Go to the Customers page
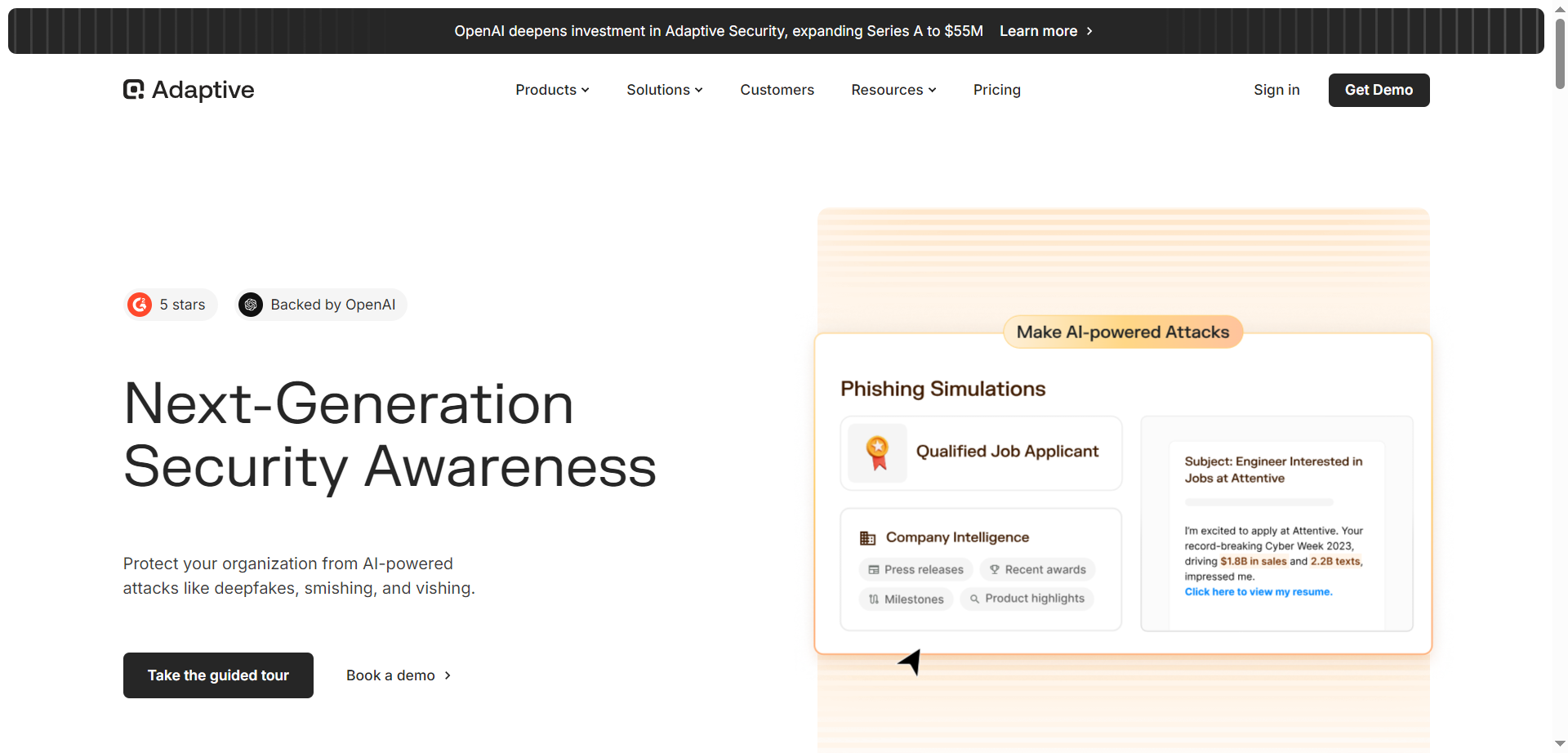This screenshot has height=753, width=1568. [777, 90]
